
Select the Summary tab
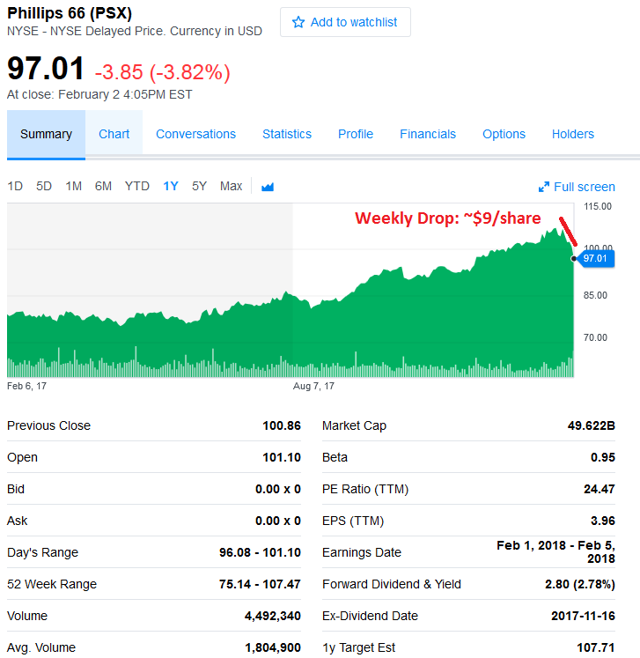pos(46,134)
